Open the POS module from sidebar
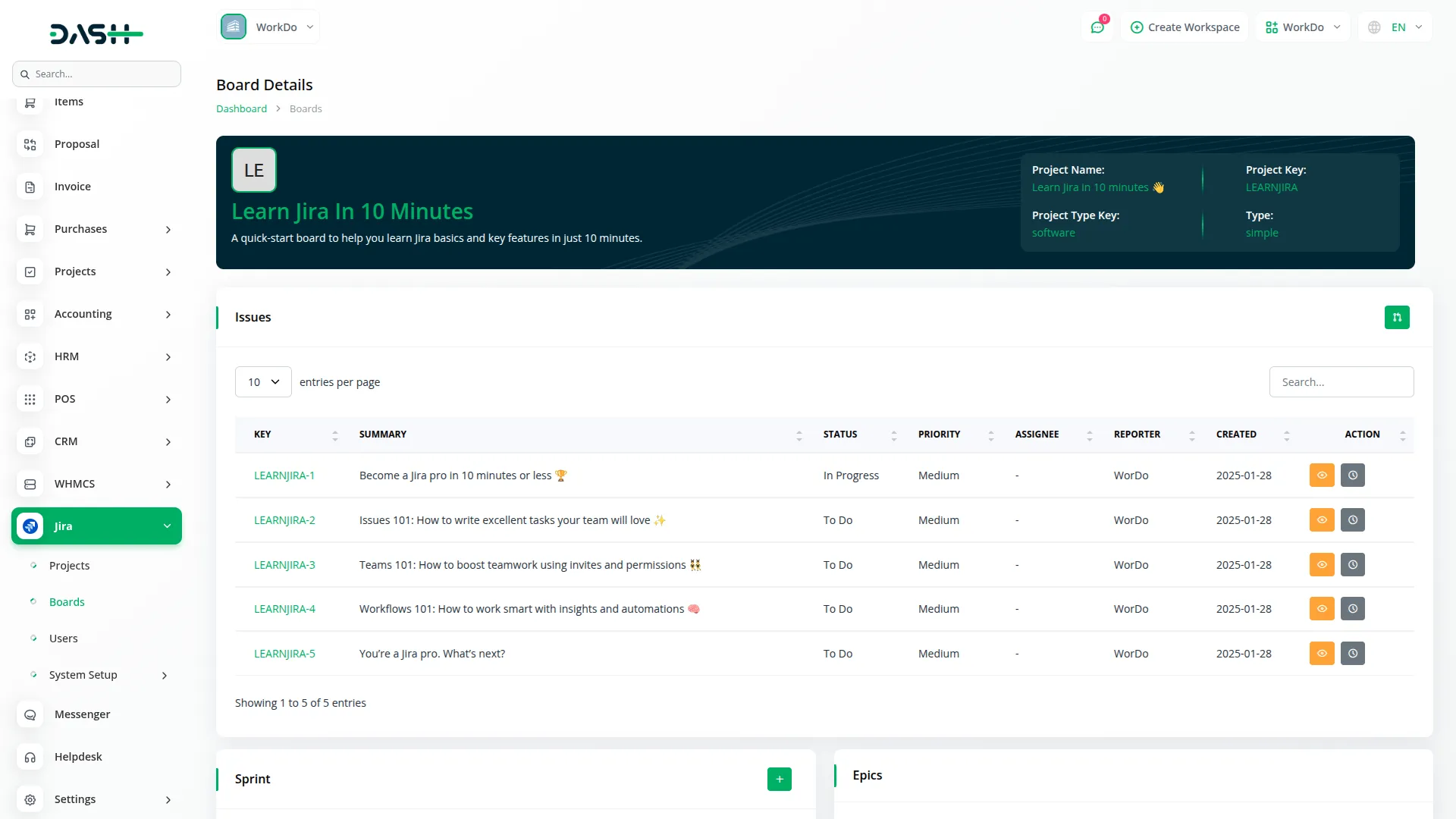 coord(65,398)
